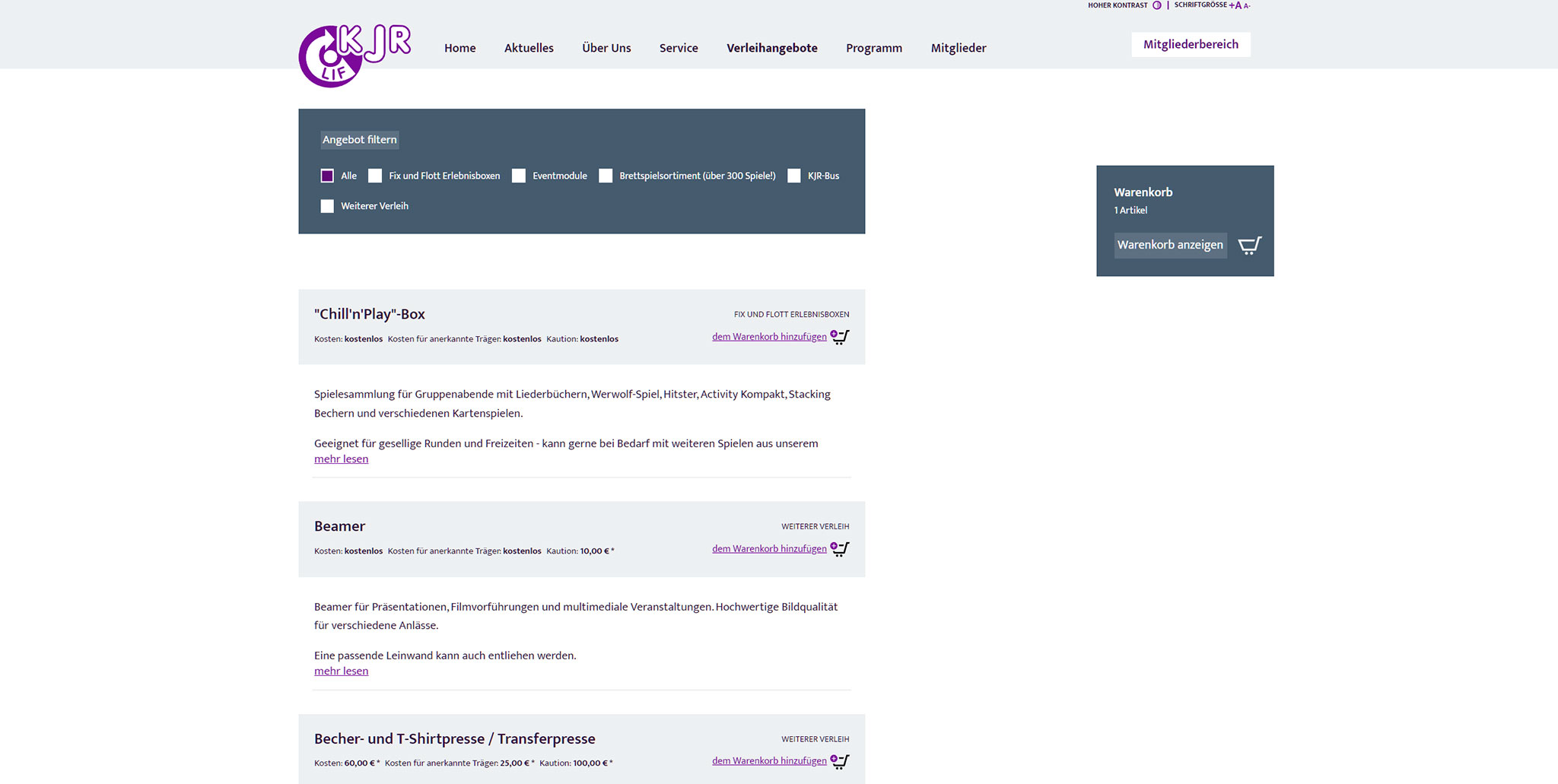Expand Beamer description with mehr lesen
This screenshot has width=1558, height=784.
(341, 671)
